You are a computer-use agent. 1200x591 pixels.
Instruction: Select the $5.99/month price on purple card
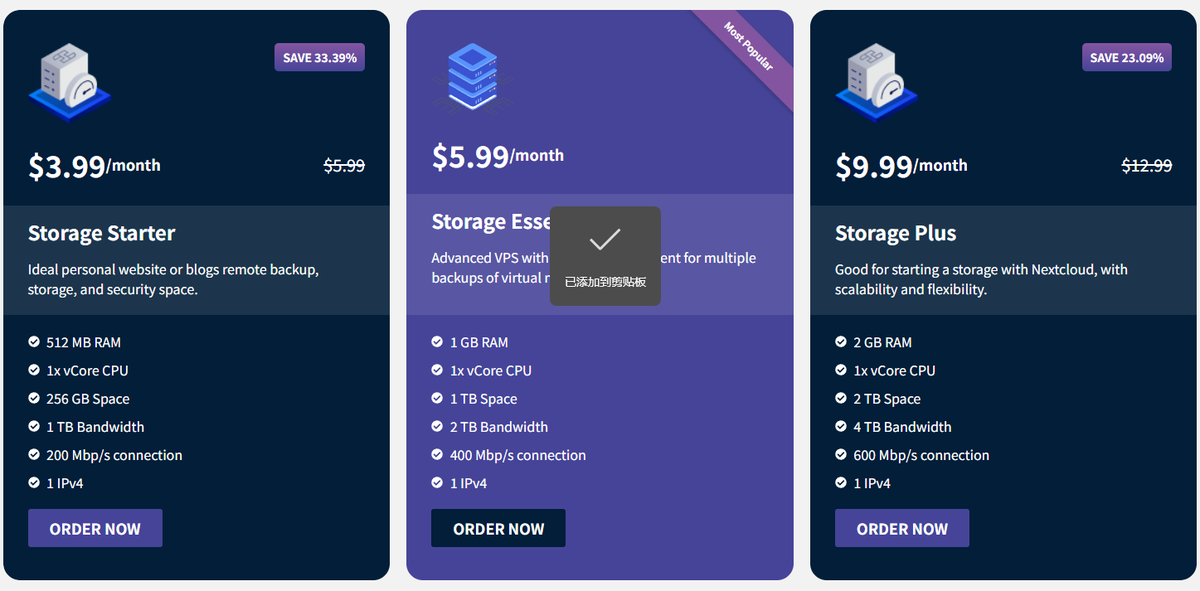[x=498, y=156]
